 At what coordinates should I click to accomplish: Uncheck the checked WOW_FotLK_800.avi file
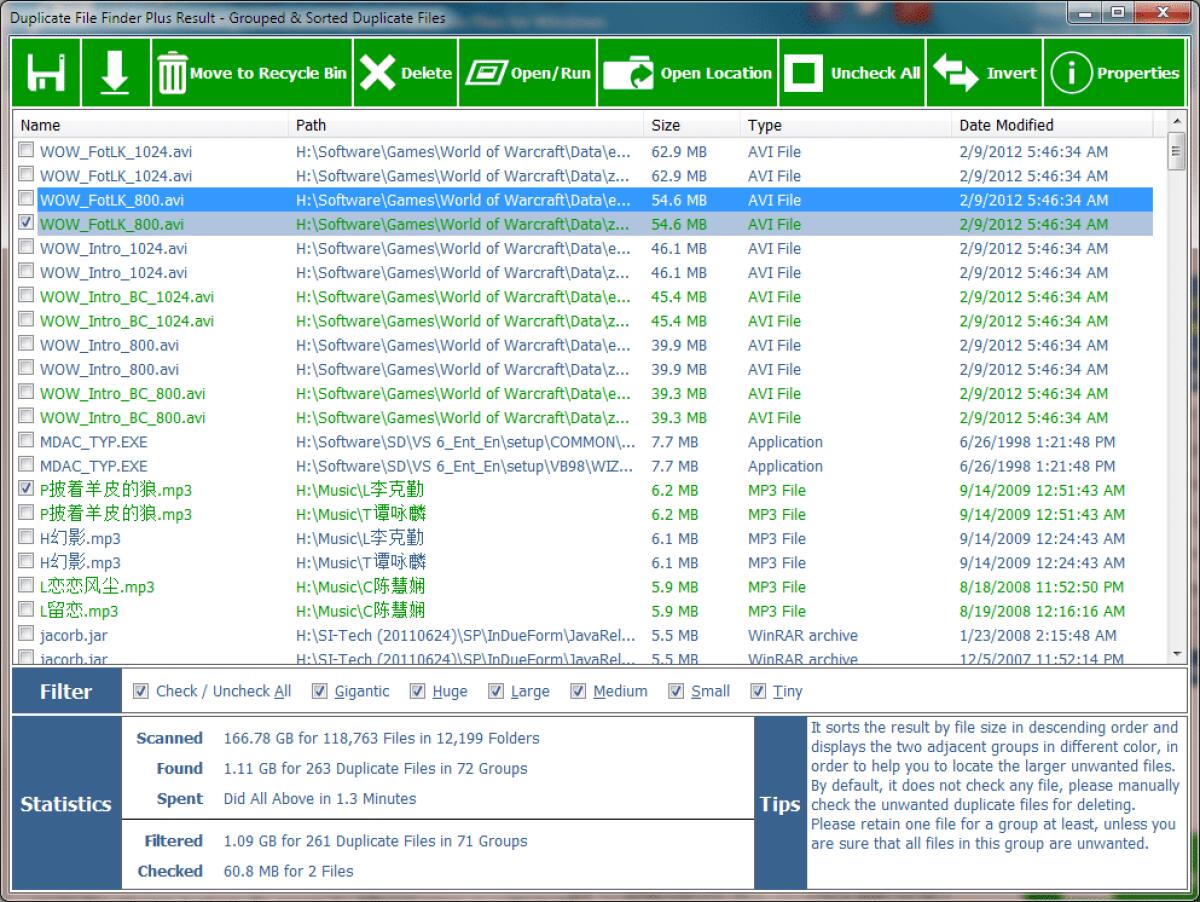25,224
